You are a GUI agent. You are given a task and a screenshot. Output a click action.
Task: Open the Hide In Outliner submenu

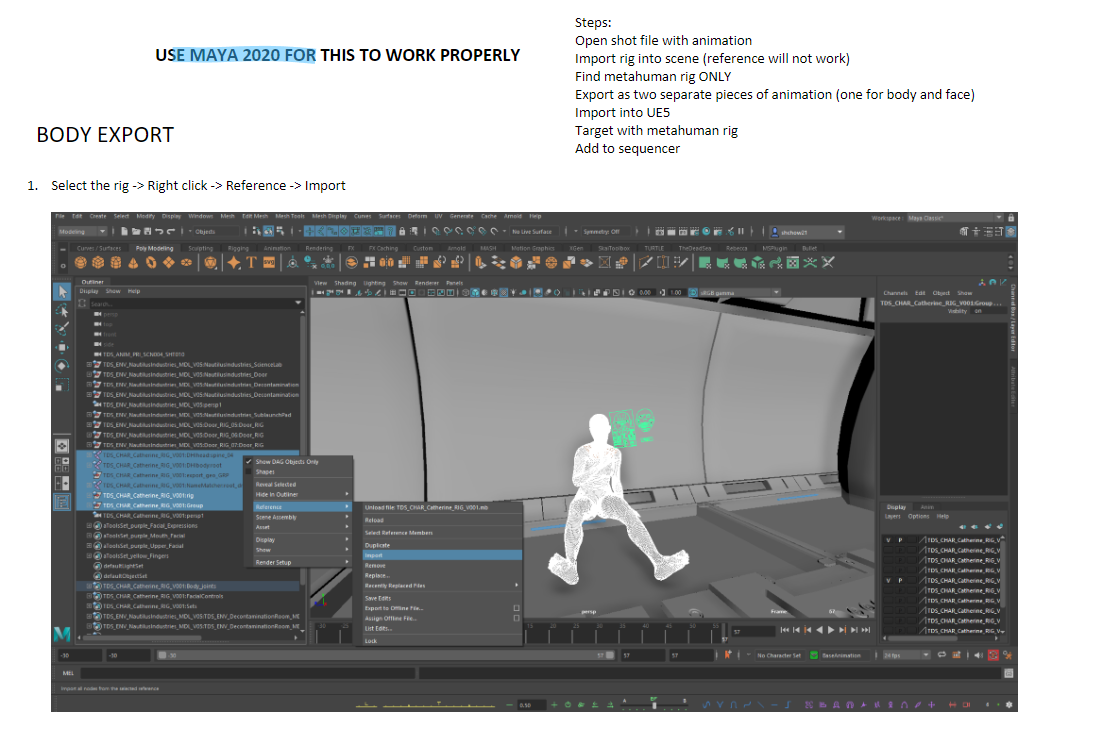[303, 494]
